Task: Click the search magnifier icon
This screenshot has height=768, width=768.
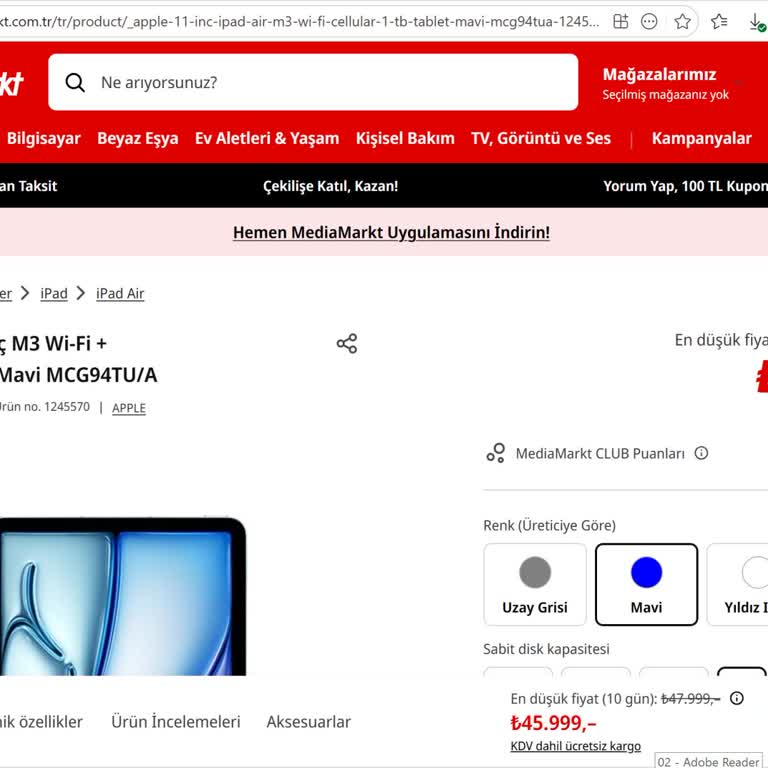Action: pyautogui.click(x=75, y=82)
